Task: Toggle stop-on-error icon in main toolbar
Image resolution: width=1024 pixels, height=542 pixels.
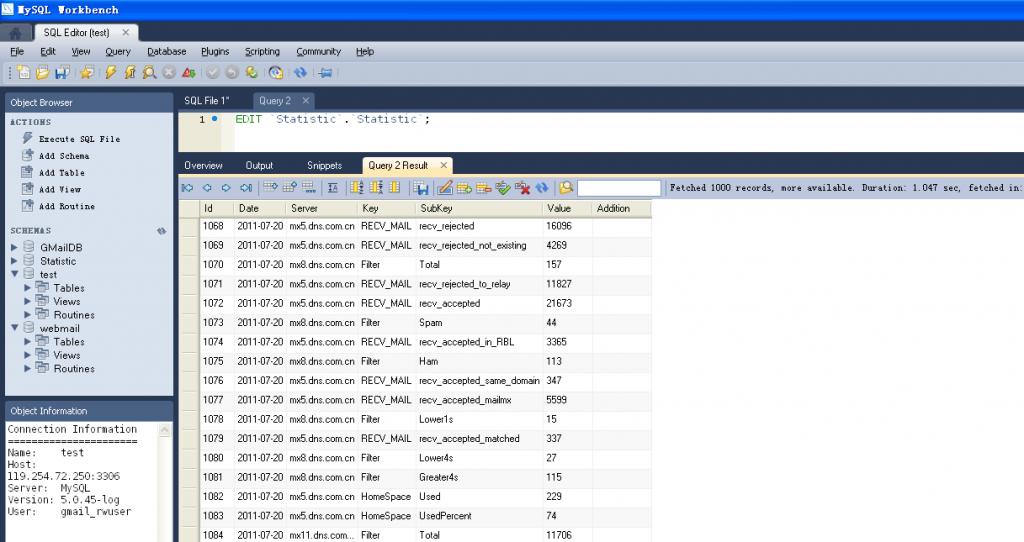Action: pyautogui.click(x=189, y=72)
